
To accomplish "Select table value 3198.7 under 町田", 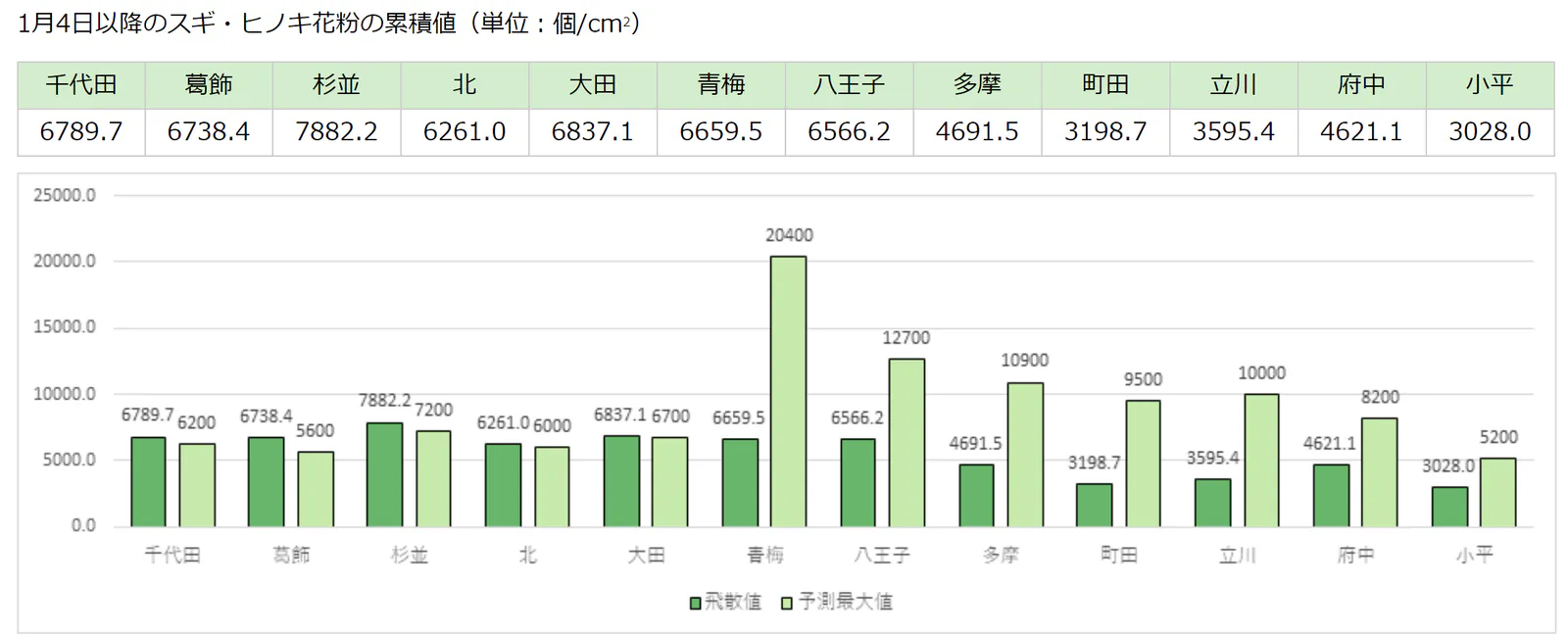I will tap(1105, 132).
